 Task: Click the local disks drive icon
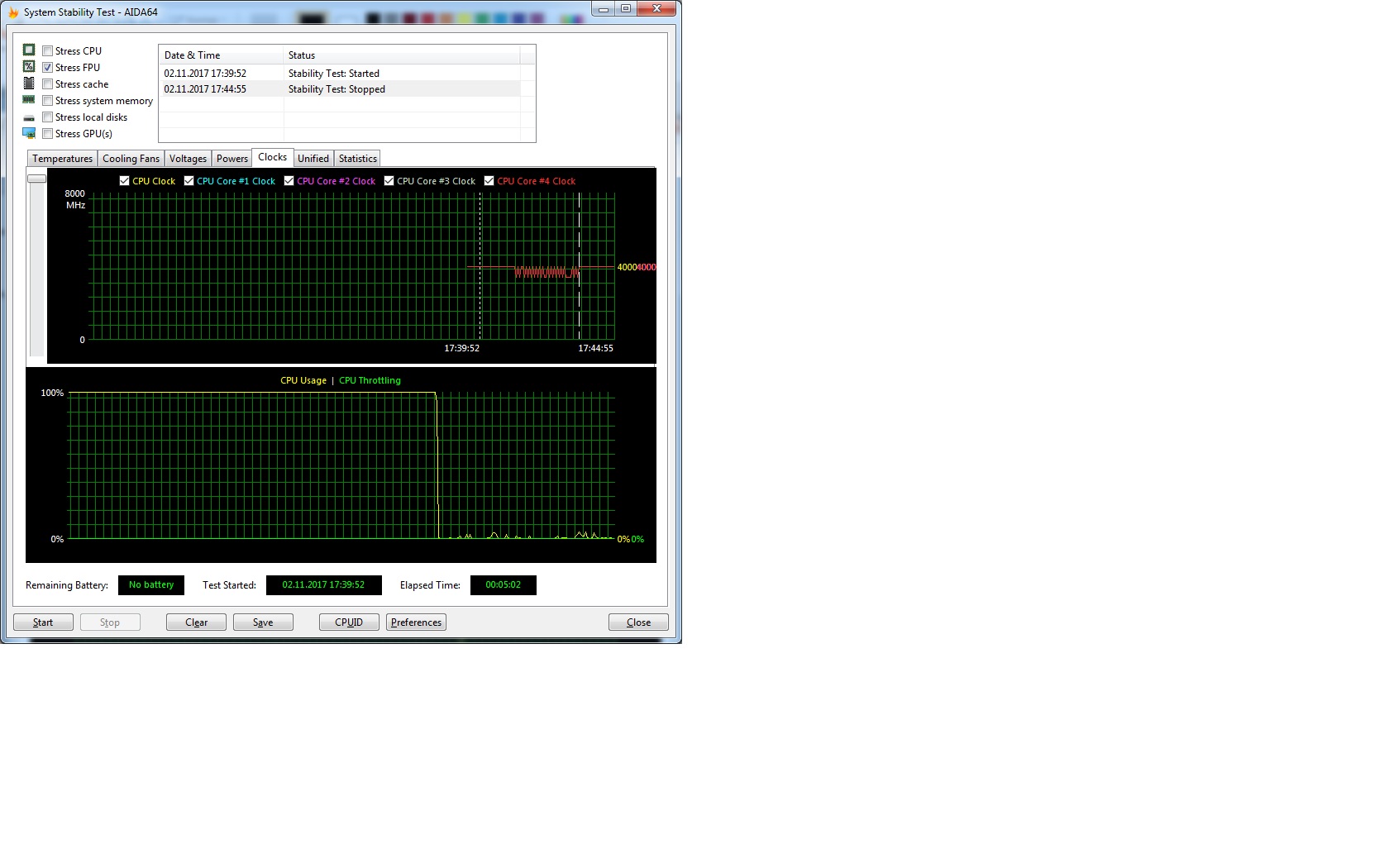point(29,117)
